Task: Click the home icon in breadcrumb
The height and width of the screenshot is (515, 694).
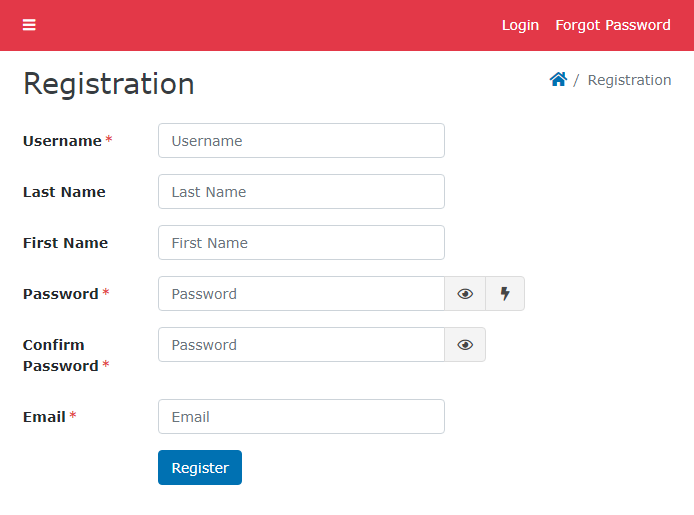Action: point(558,80)
